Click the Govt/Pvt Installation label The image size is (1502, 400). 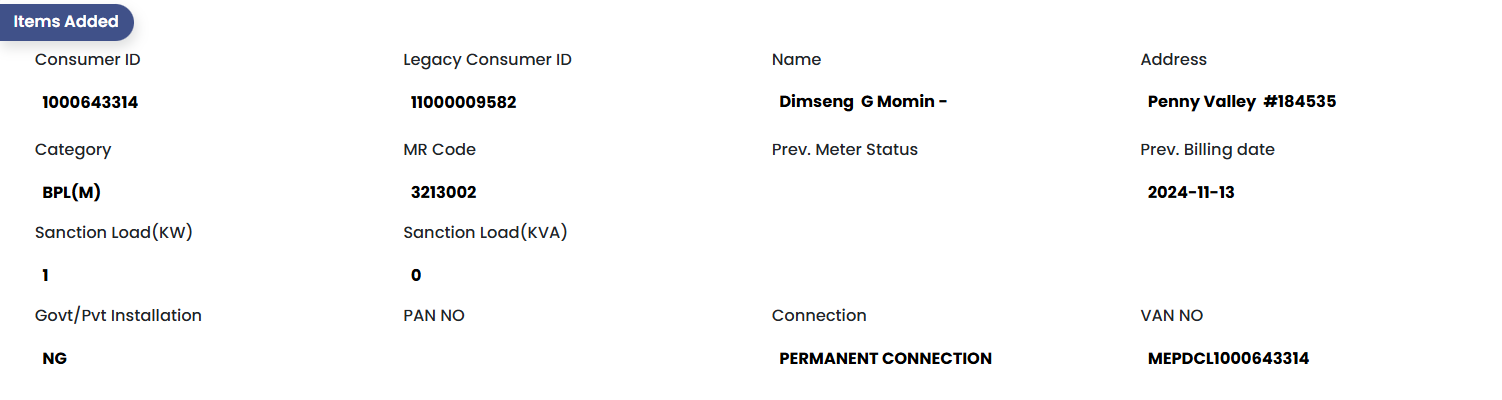pos(118,316)
